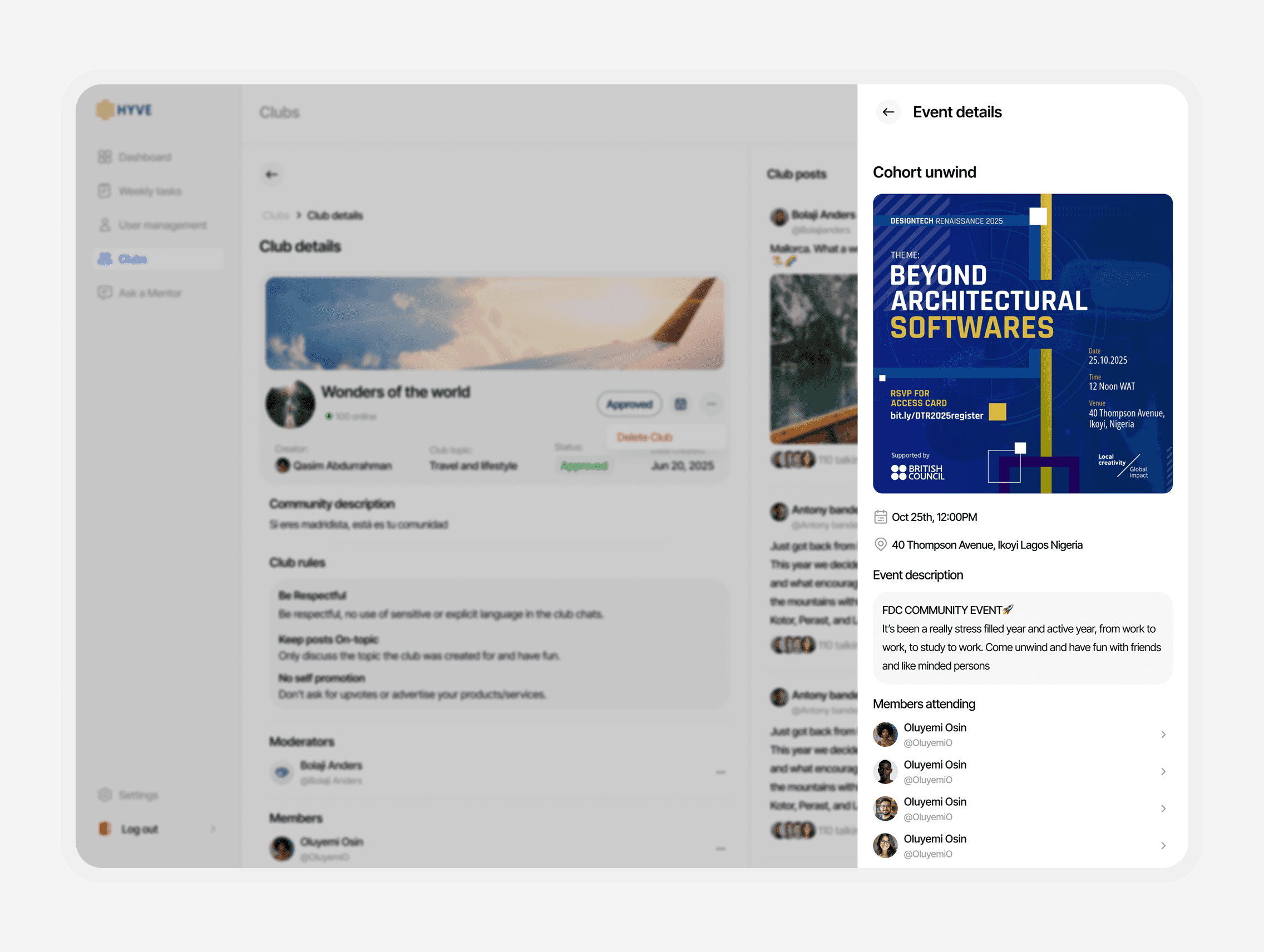The width and height of the screenshot is (1264, 952).
Task: Click the Clubs people icon in sidebar
Action: click(x=104, y=259)
